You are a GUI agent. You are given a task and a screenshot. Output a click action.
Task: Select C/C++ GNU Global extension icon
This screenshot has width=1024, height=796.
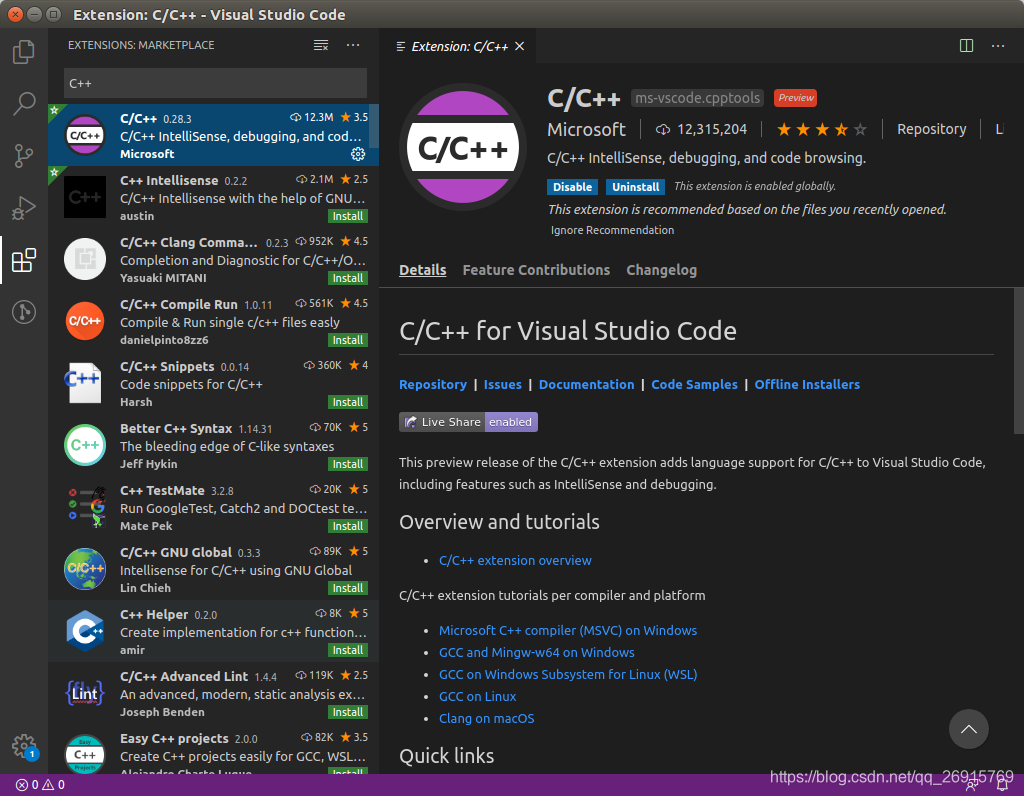[85, 569]
